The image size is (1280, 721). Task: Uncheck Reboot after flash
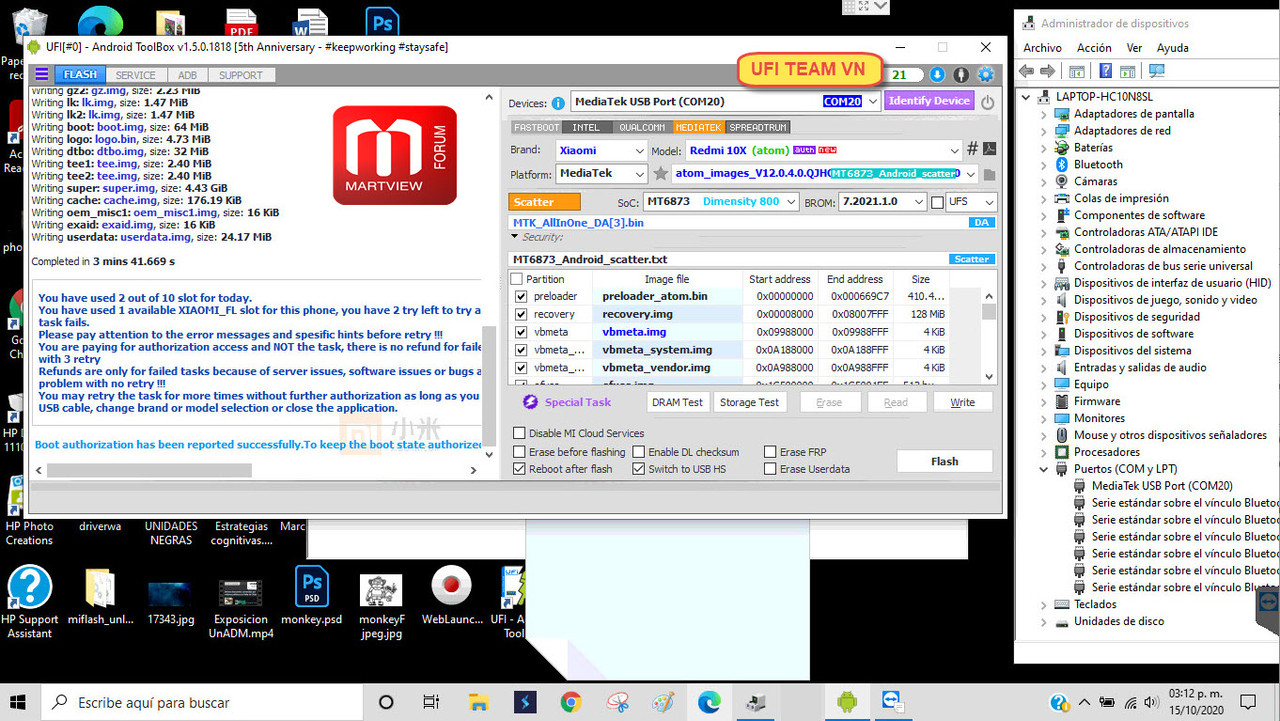coord(519,469)
